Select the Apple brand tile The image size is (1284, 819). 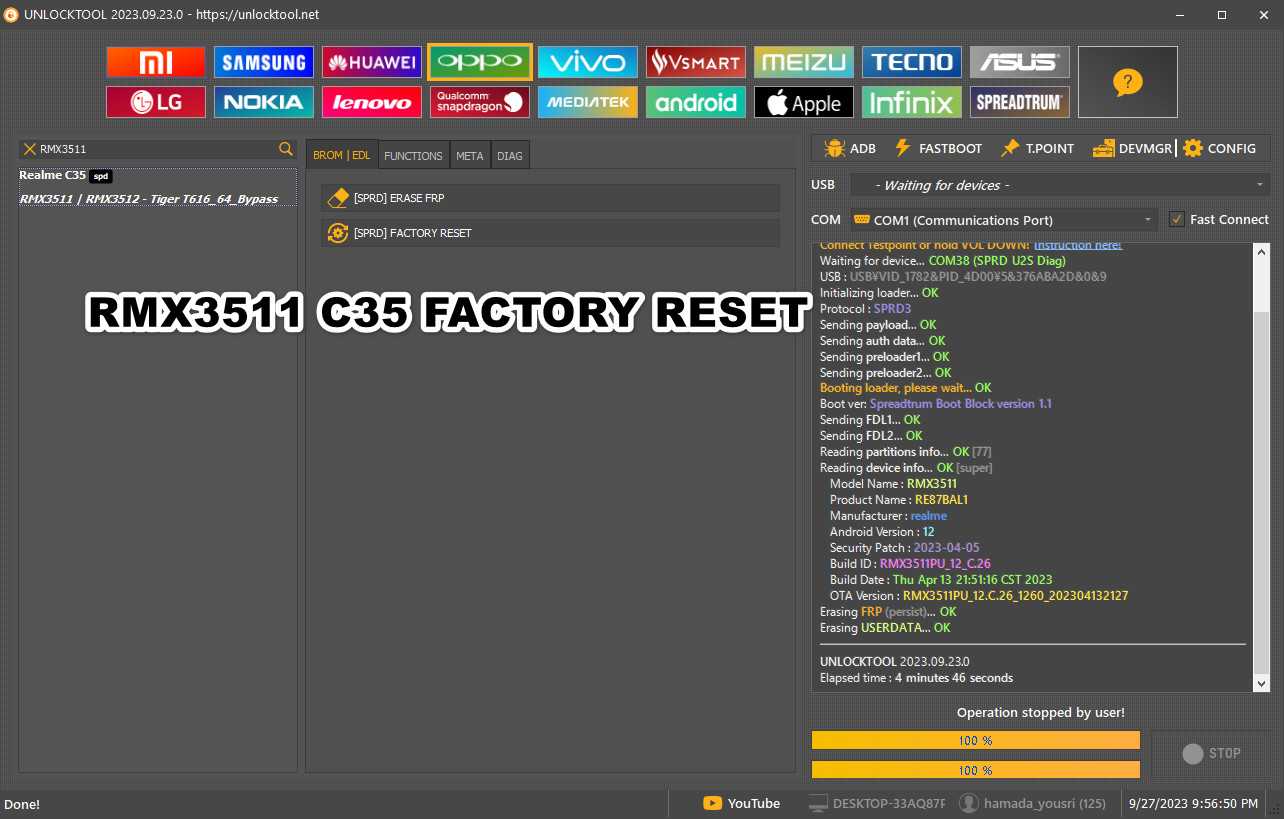804,102
